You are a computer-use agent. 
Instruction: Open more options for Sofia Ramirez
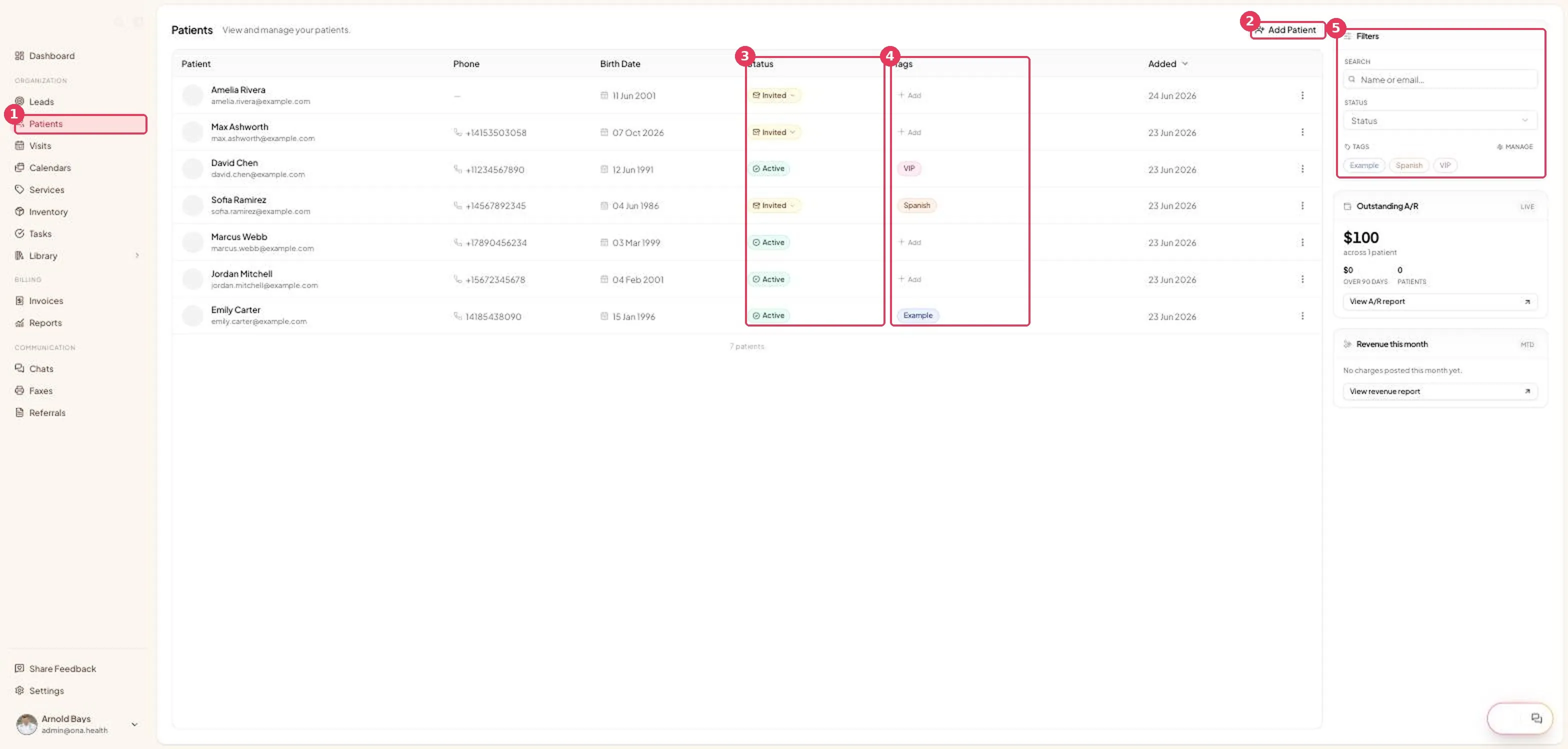[1302, 205]
